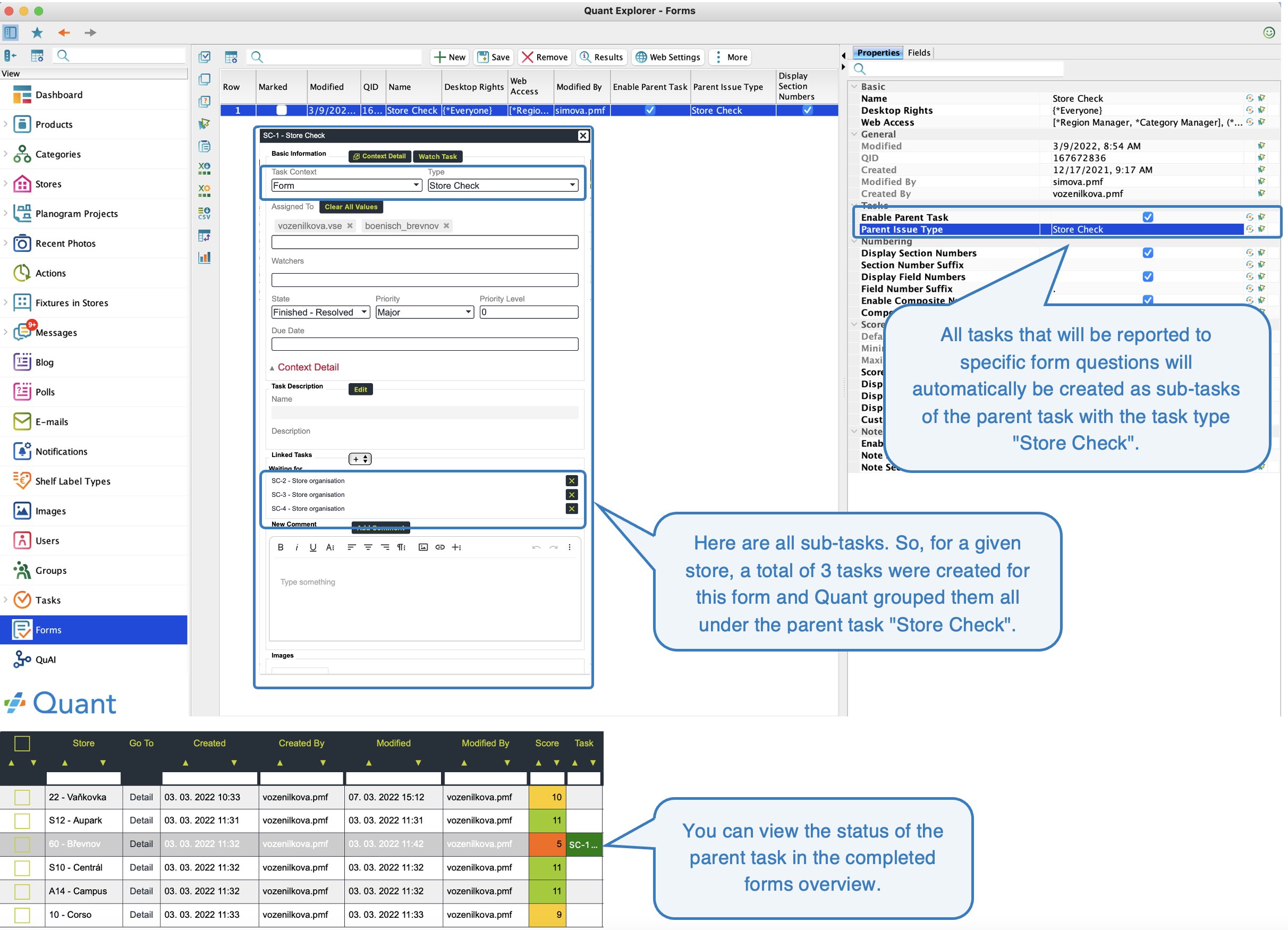Remove linked task SC-2 Store organisation
Viewport: 1288px width, 930px height.
(x=571, y=480)
